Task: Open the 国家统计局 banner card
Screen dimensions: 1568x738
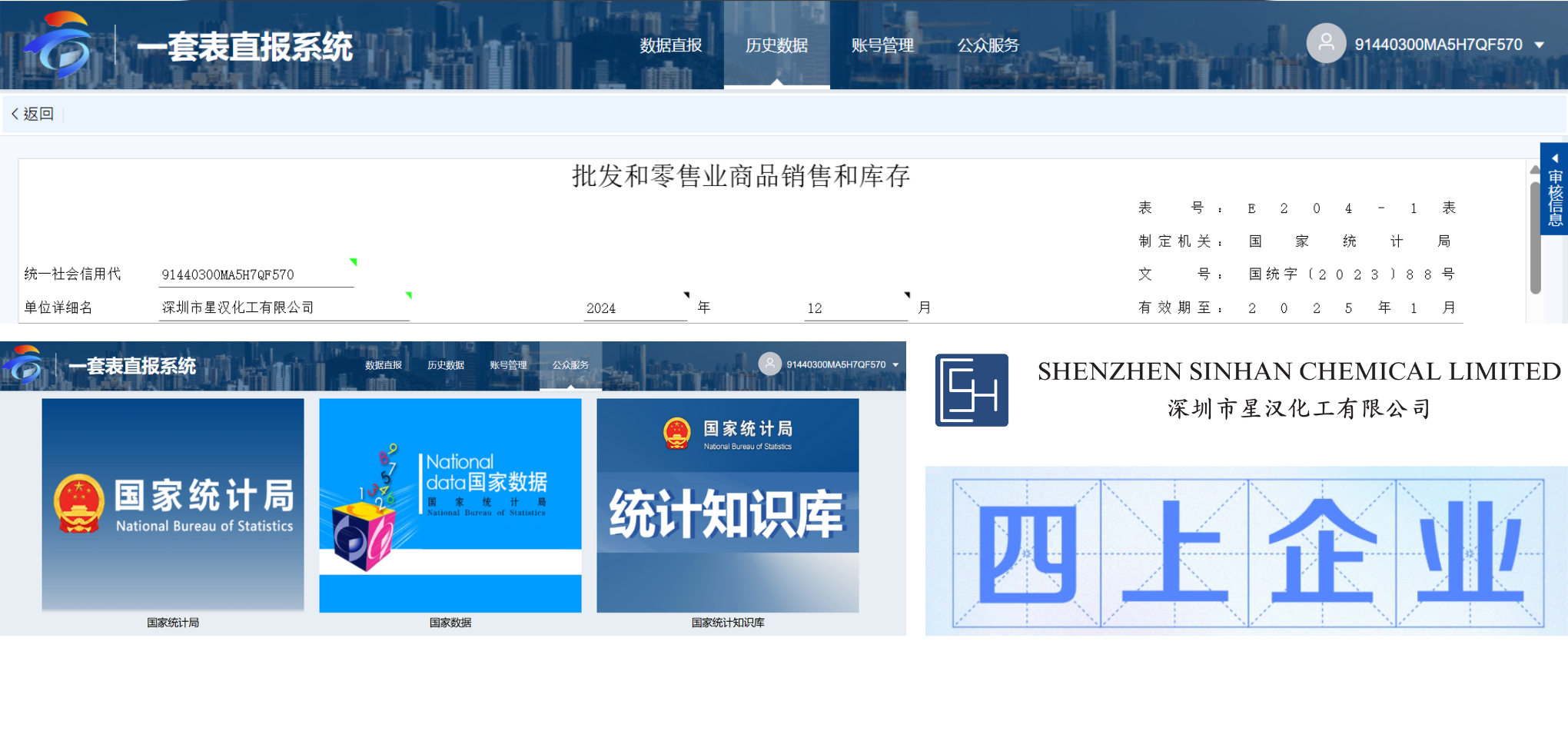Action: (173, 504)
